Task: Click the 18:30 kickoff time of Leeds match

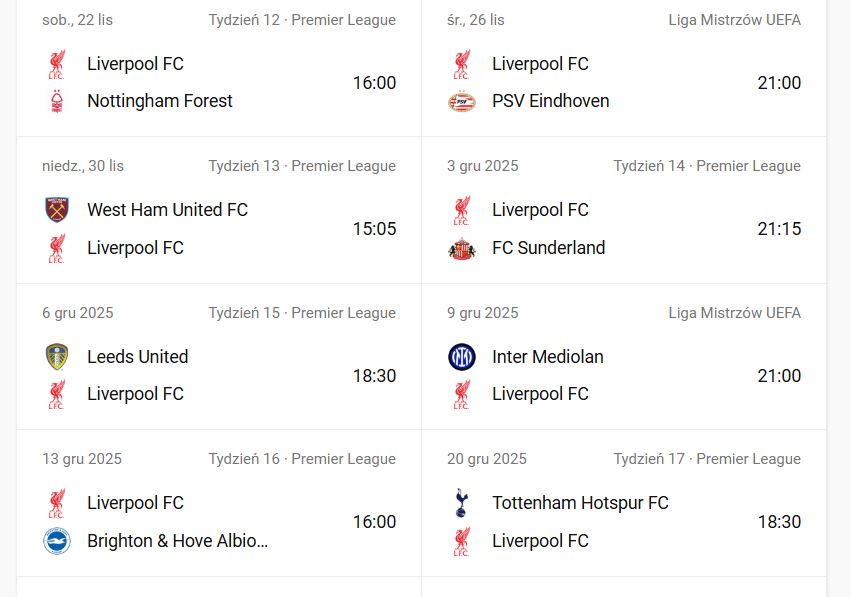Action: pos(374,376)
